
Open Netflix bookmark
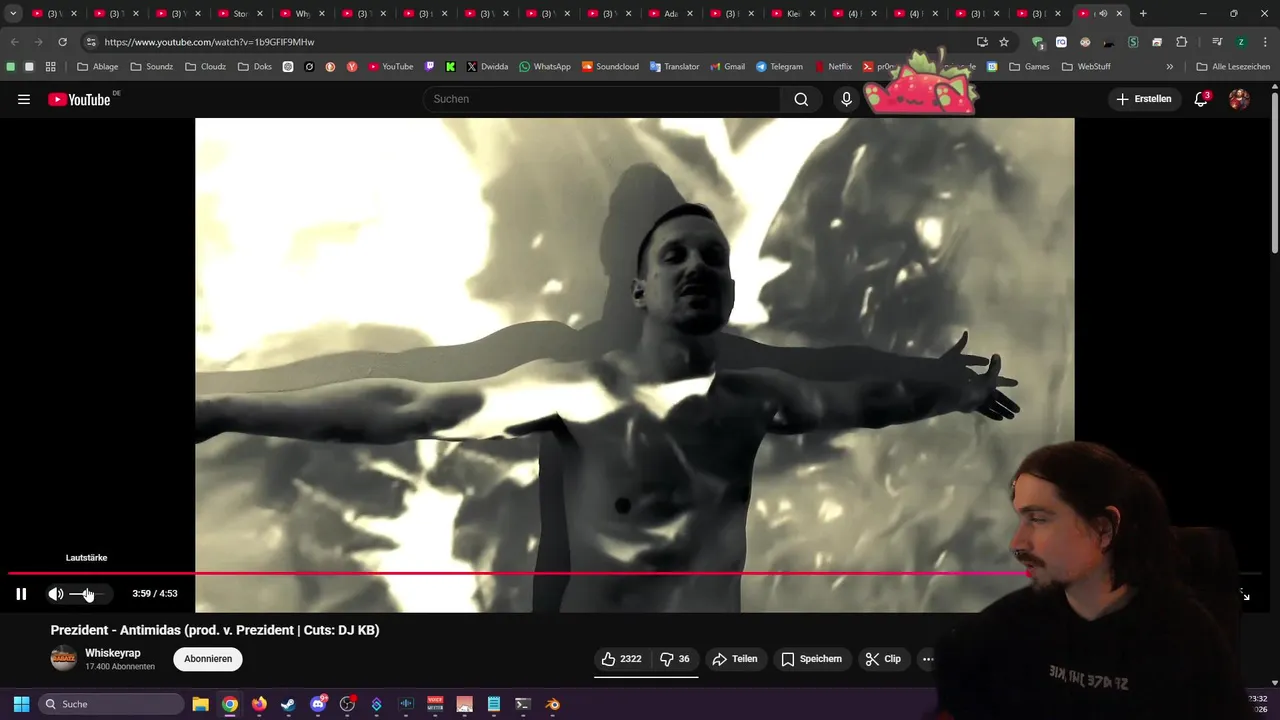[833, 67]
